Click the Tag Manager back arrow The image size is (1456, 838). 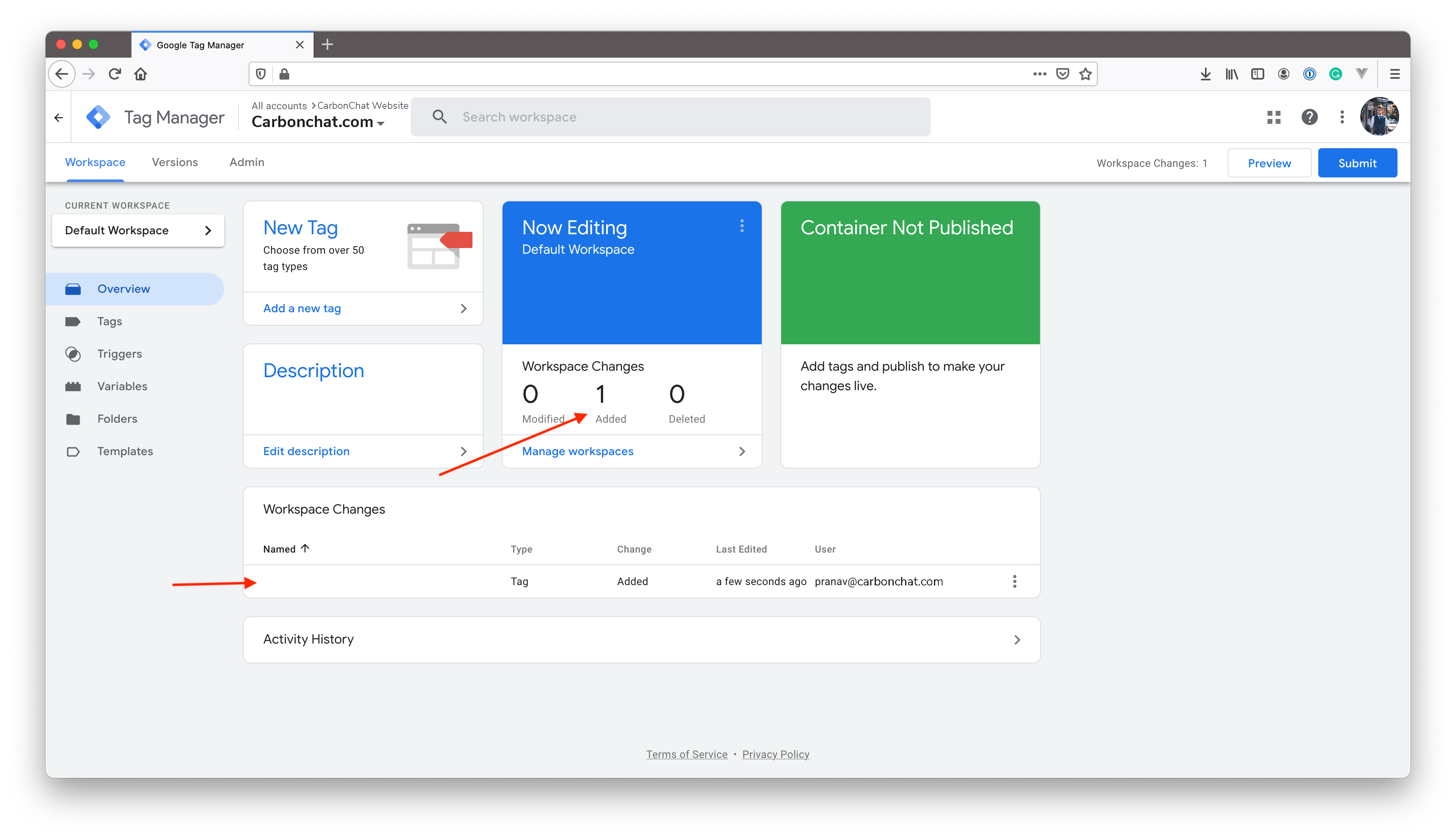59,117
